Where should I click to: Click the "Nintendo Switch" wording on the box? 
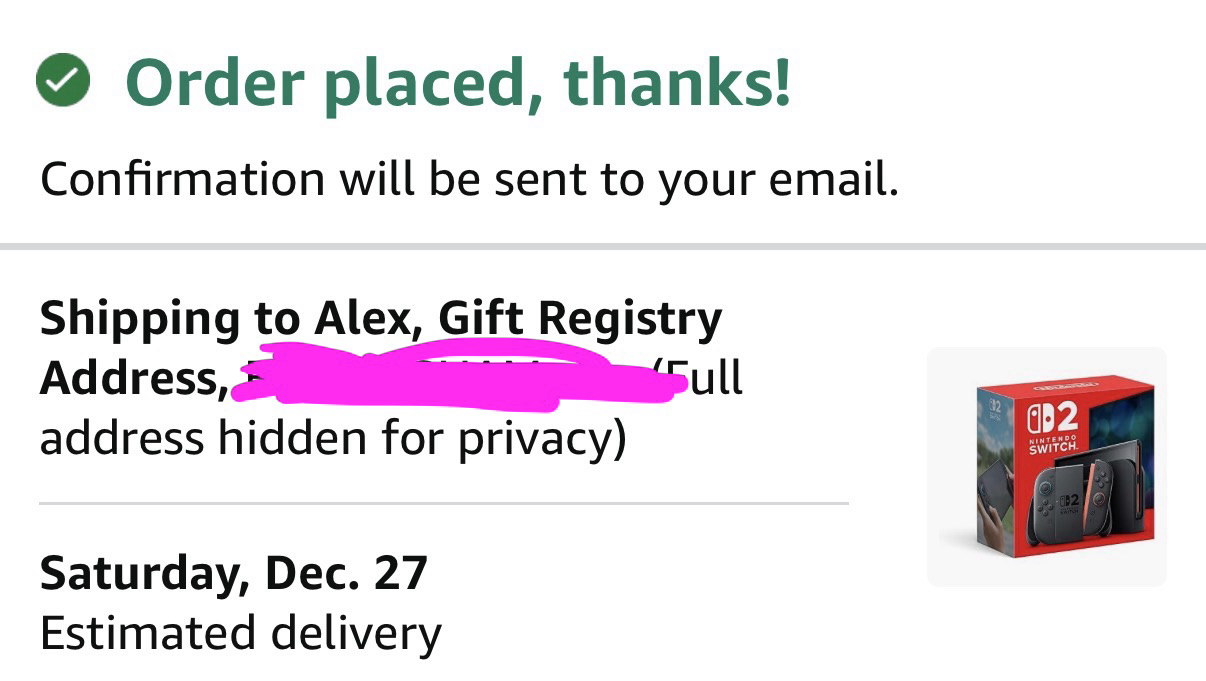1055,443
